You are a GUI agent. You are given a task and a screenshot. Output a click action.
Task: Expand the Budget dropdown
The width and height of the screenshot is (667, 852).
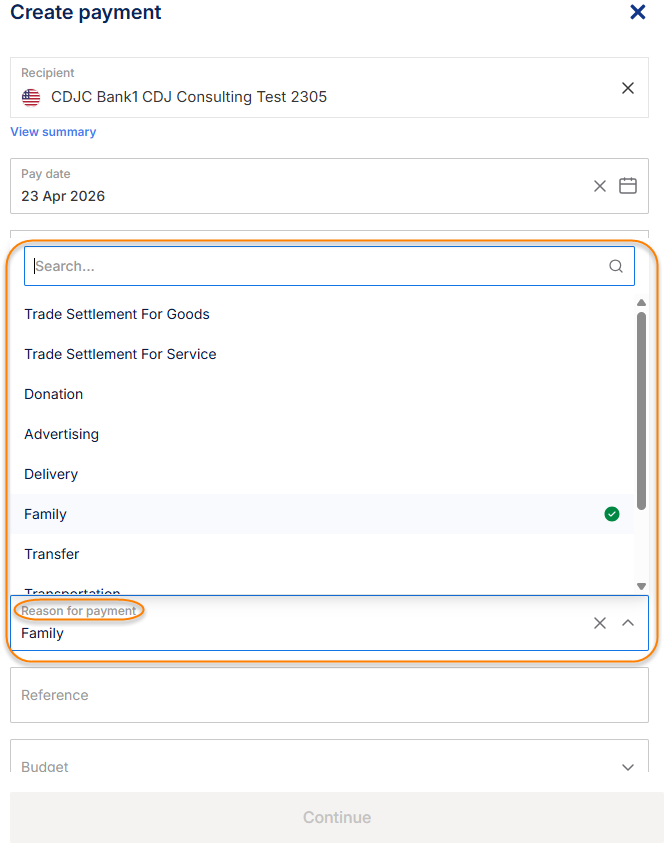coord(628,767)
